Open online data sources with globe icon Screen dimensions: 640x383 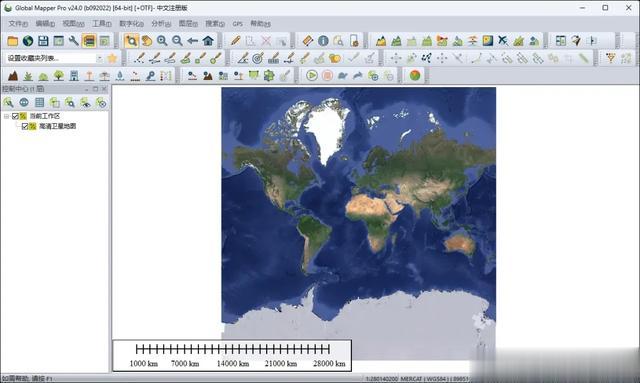28,41
